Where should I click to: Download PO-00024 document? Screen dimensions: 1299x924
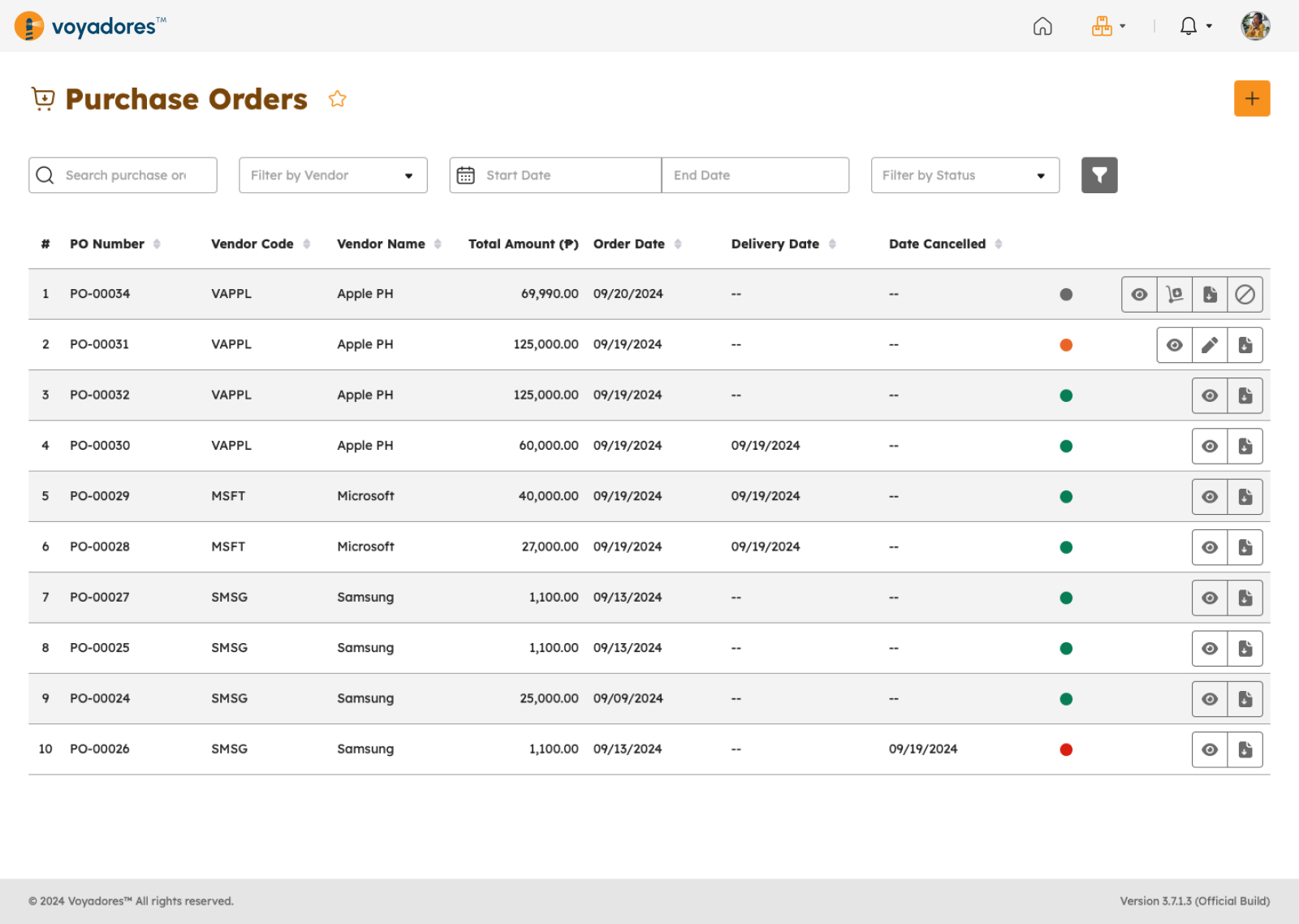(x=1245, y=699)
